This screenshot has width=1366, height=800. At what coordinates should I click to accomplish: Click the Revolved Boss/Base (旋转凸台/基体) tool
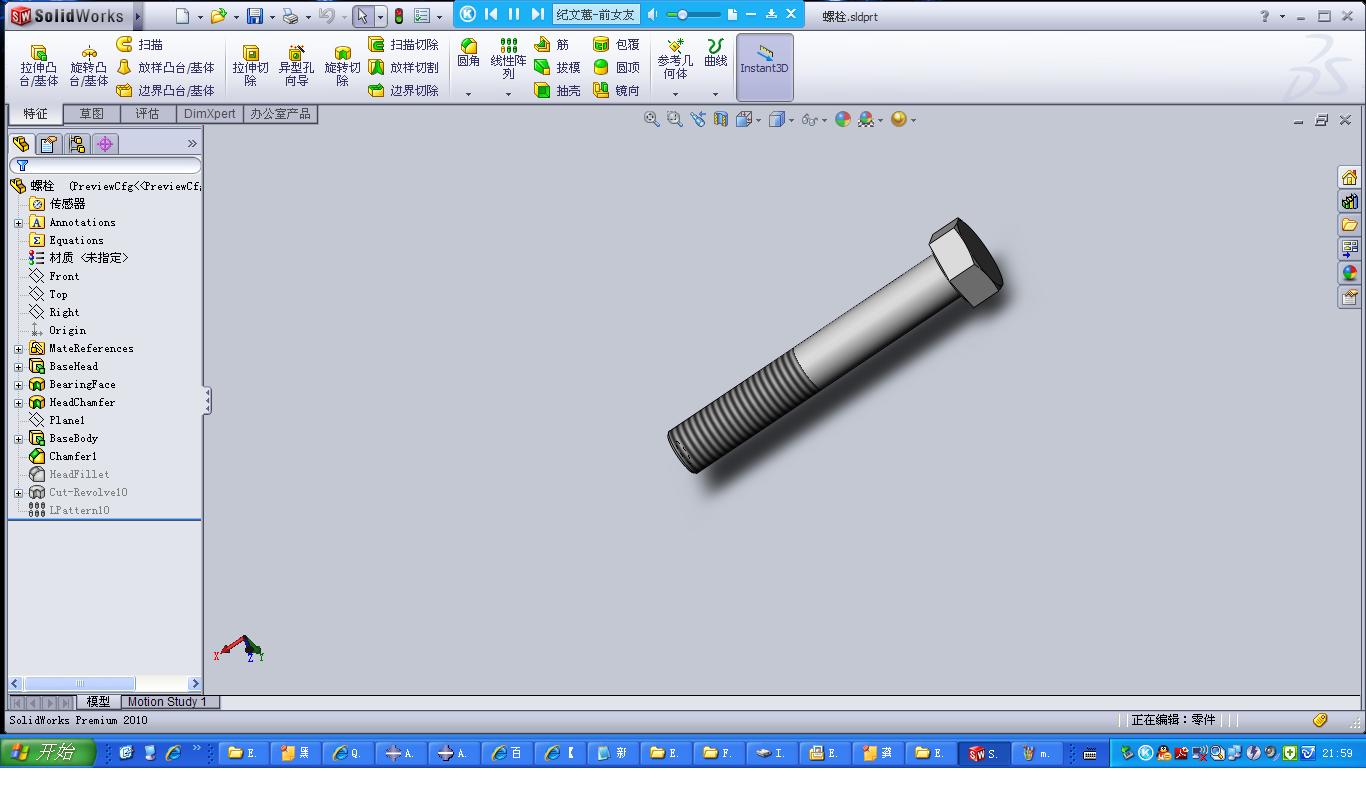click(x=88, y=66)
